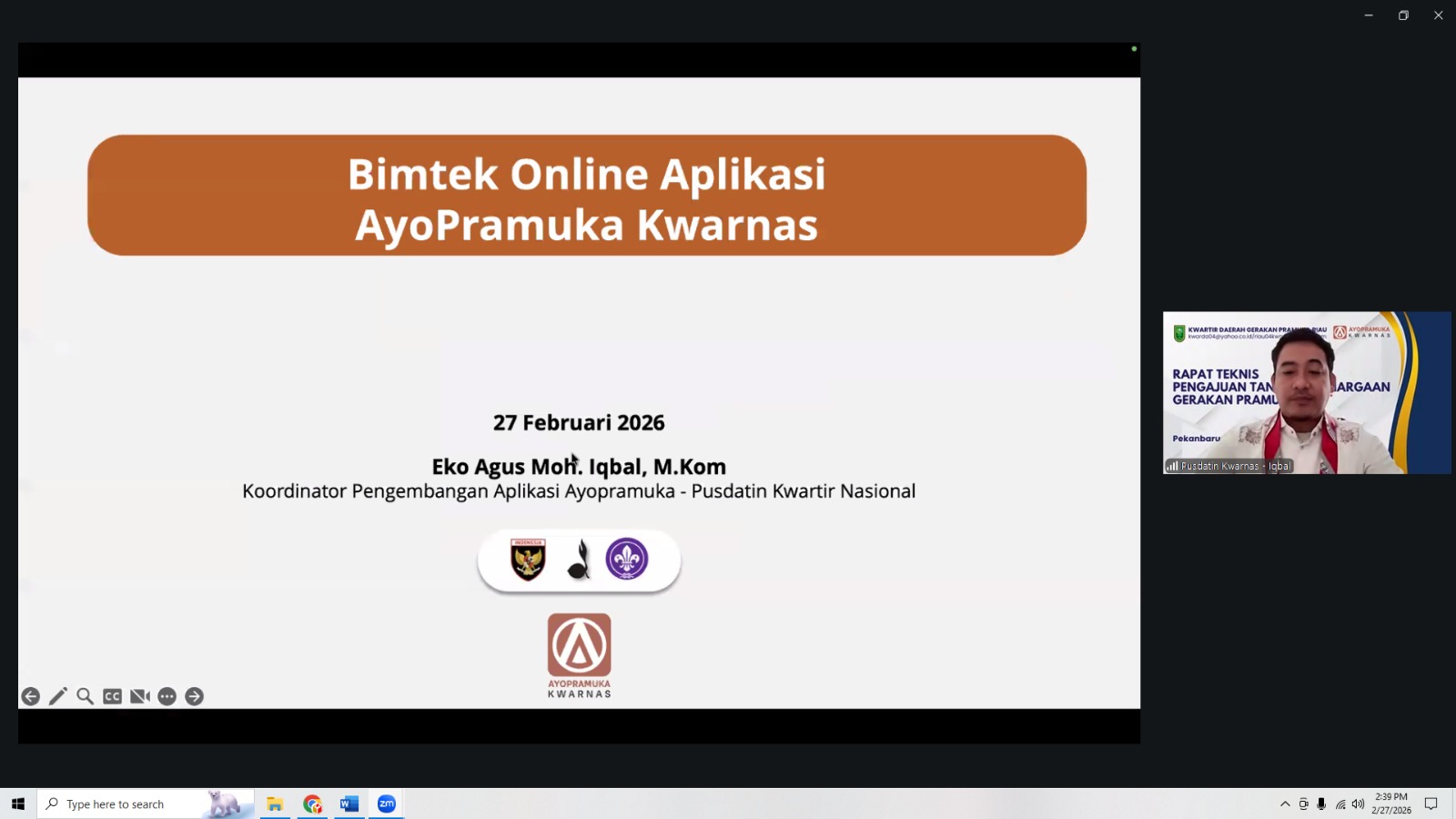Click the magnifier zoom icon on slide
This screenshot has width=1456, height=819.
click(x=85, y=696)
